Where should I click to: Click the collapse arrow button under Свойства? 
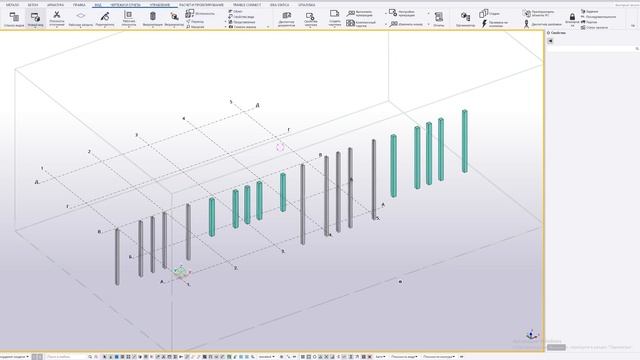pos(550,41)
